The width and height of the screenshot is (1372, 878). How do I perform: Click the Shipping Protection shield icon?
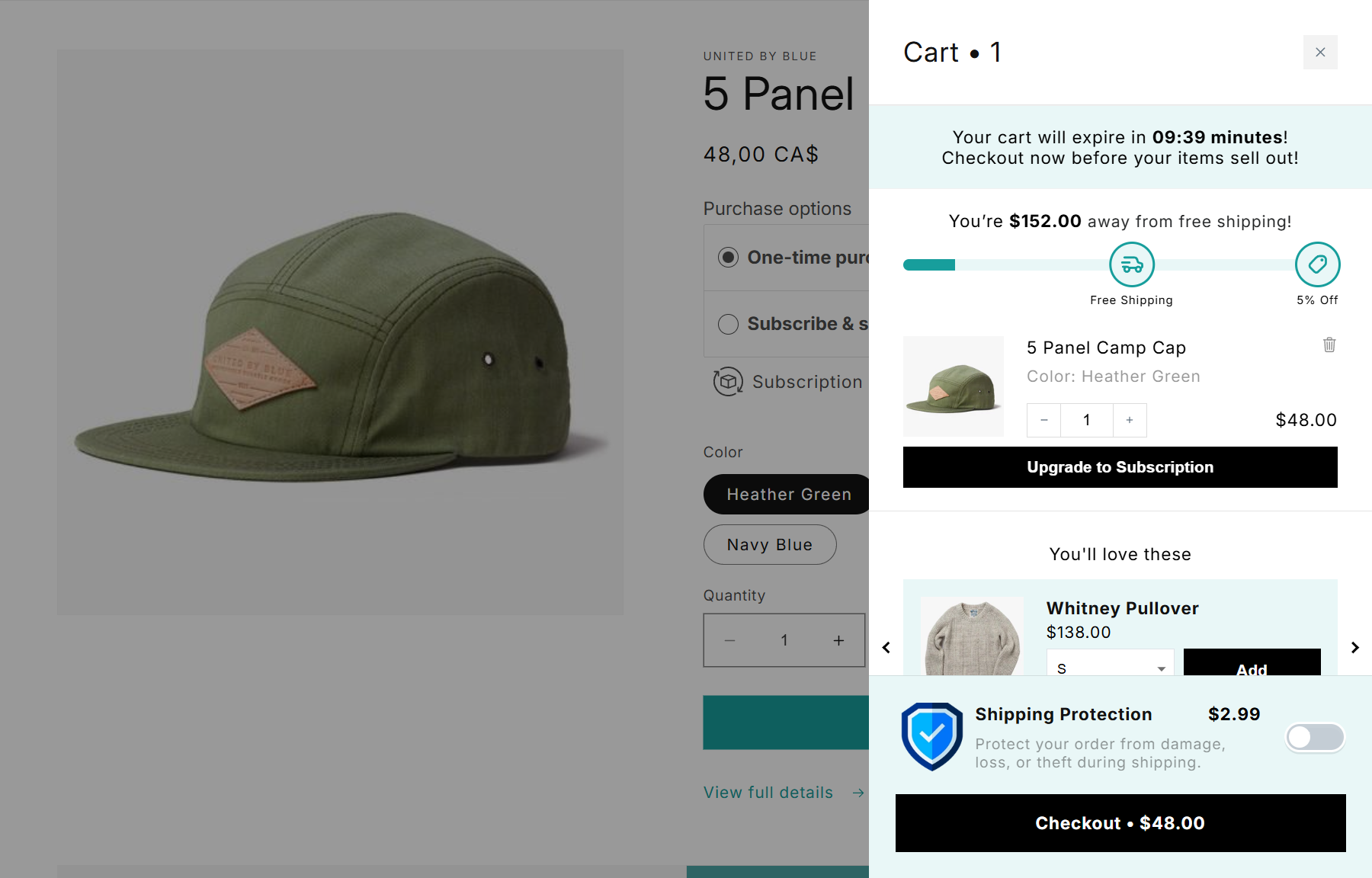(x=931, y=737)
